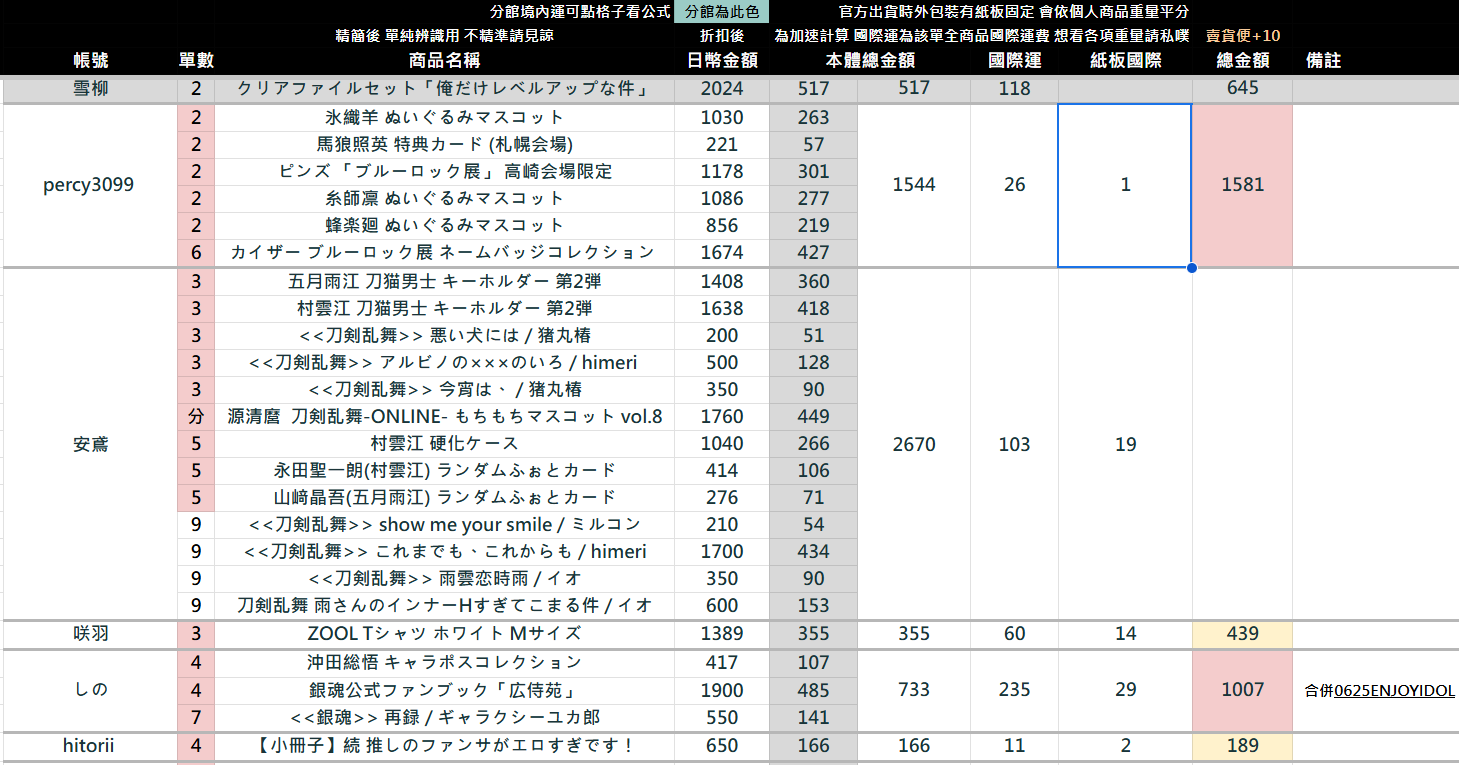The image size is (1459, 765).
Task: Select the pink total 1581 for percy3099
Action: tap(1242, 185)
